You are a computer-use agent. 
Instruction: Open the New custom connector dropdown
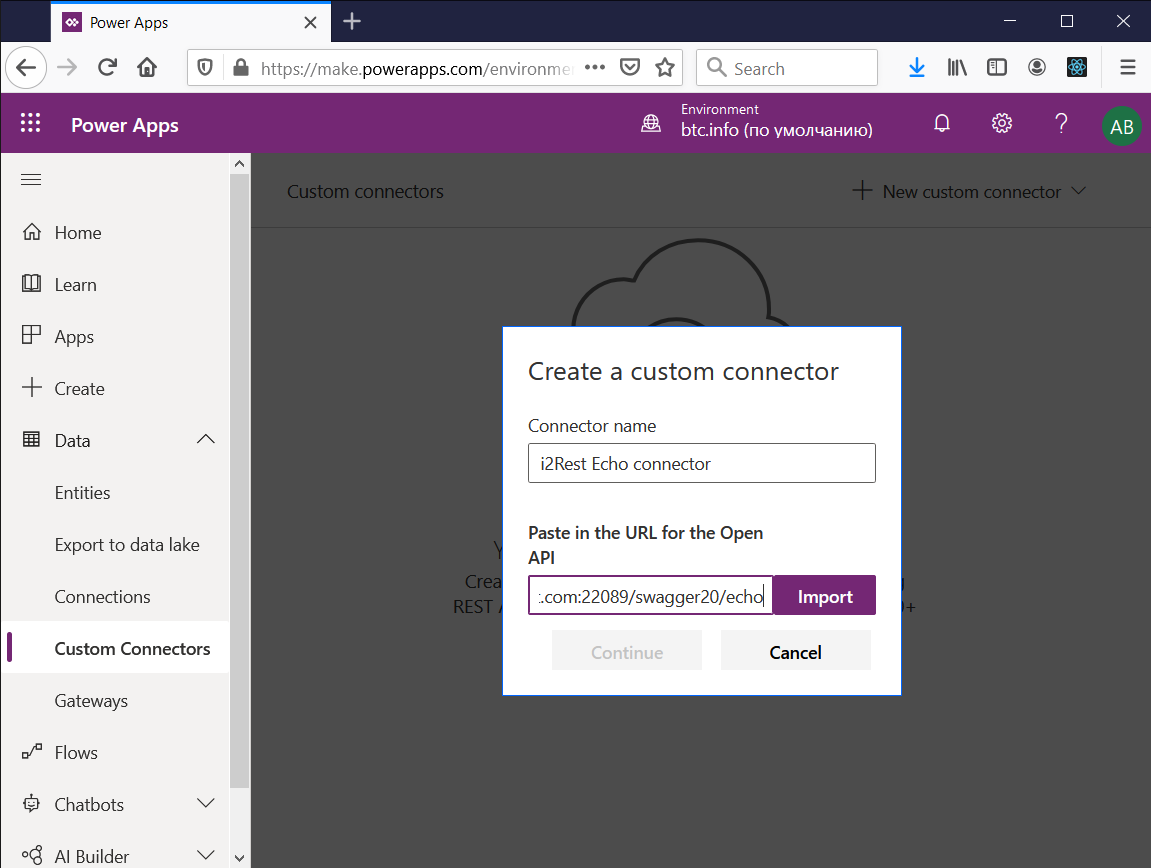[x=969, y=192]
